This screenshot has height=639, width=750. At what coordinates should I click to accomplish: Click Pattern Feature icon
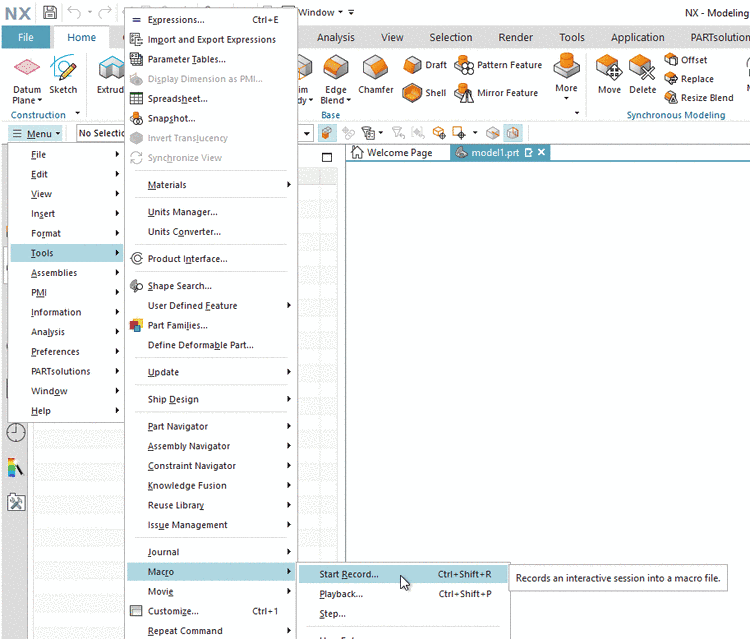click(x=463, y=65)
